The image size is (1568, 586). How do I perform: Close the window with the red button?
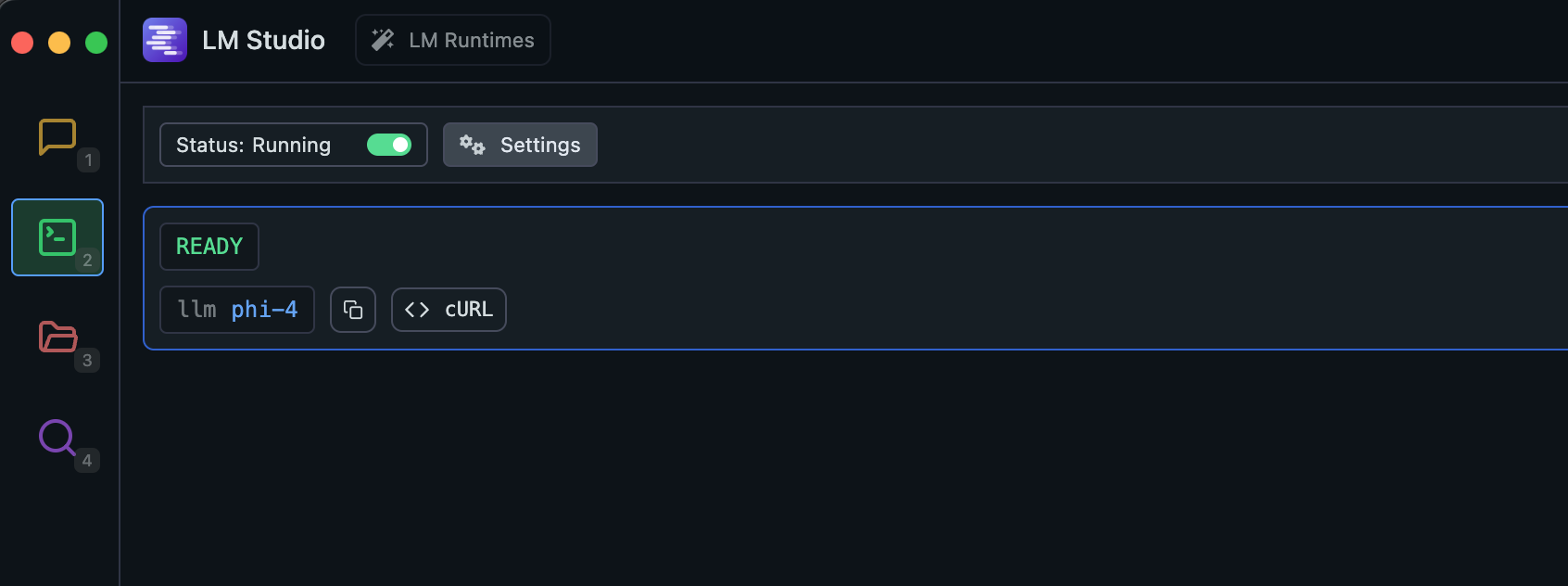click(x=22, y=43)
